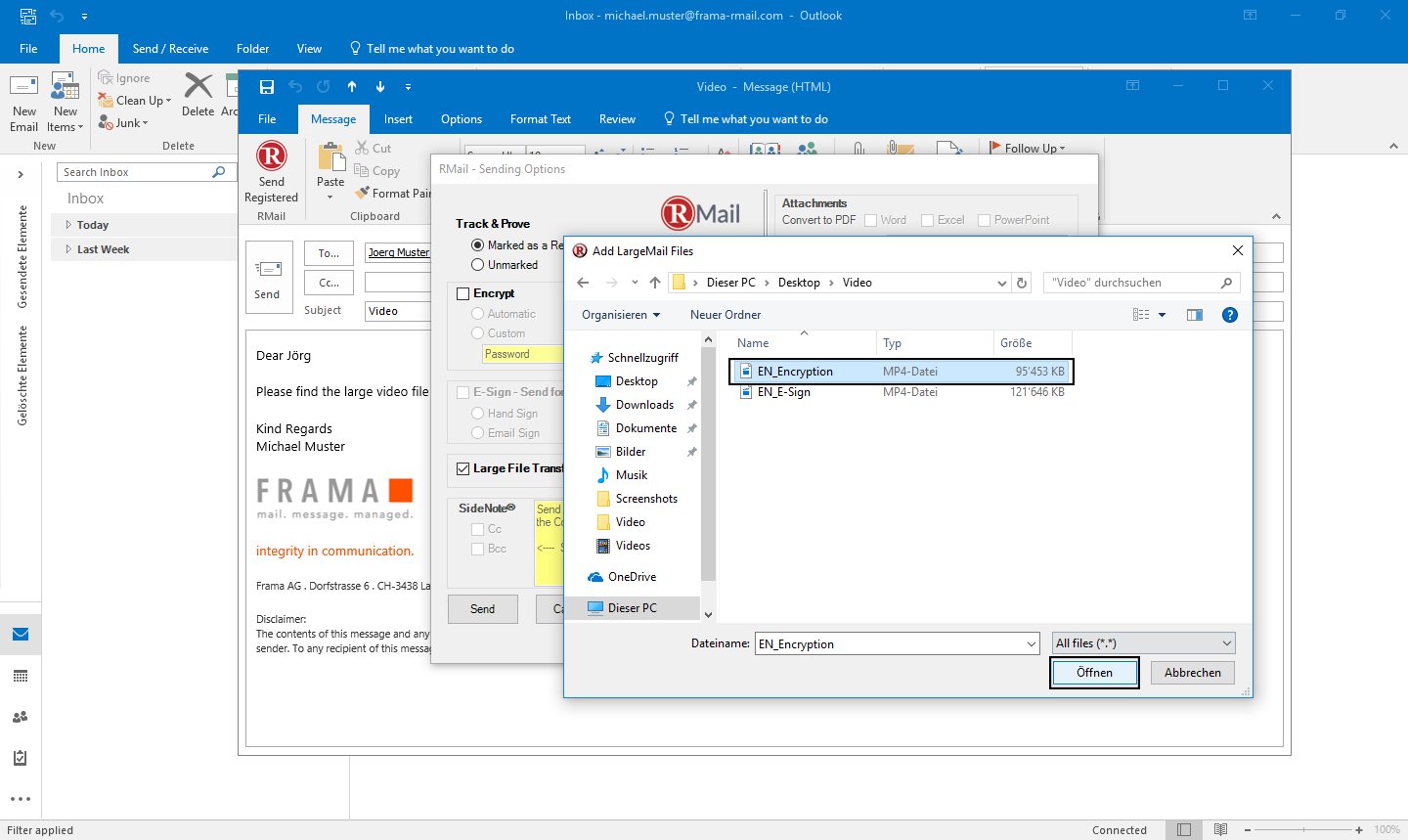Screen dimensions: 1408x840
Task: Click the Mail envelope icon in navigation bar
Action: pyautogui.click(x=21, y=635)
